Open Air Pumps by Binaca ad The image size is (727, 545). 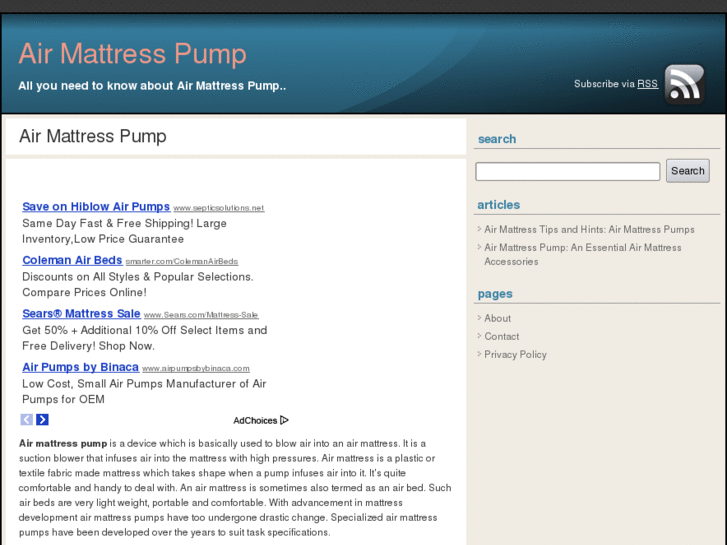pyautogui.click(x=81, y=367)
